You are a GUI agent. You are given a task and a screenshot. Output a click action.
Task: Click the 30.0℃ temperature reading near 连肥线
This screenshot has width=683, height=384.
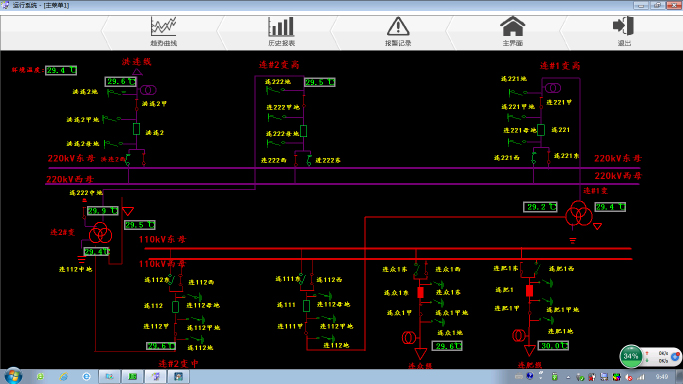(553, 346)
